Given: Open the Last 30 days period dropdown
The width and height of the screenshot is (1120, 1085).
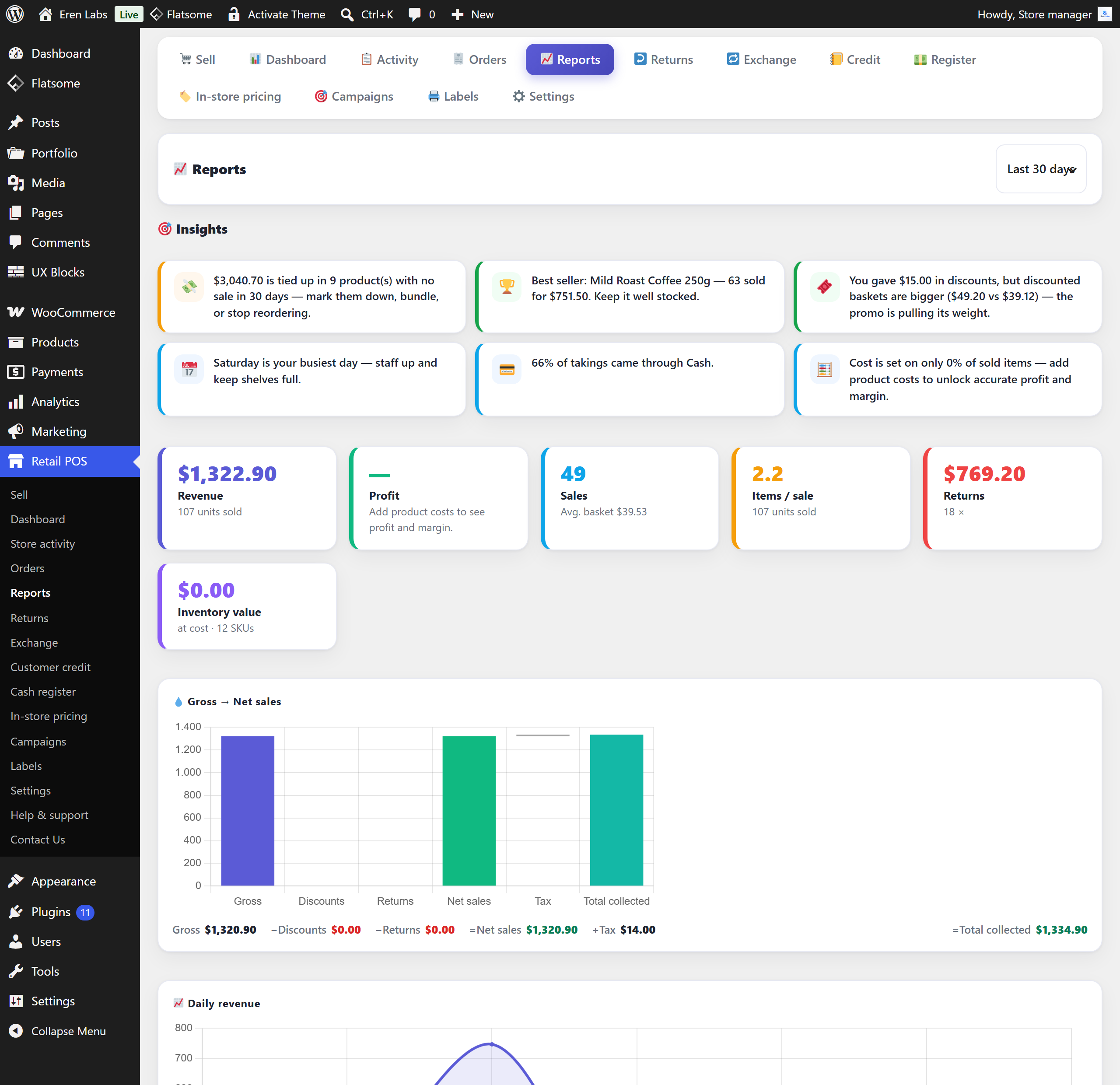Looking at the screenshot, I should point(1040,169).
